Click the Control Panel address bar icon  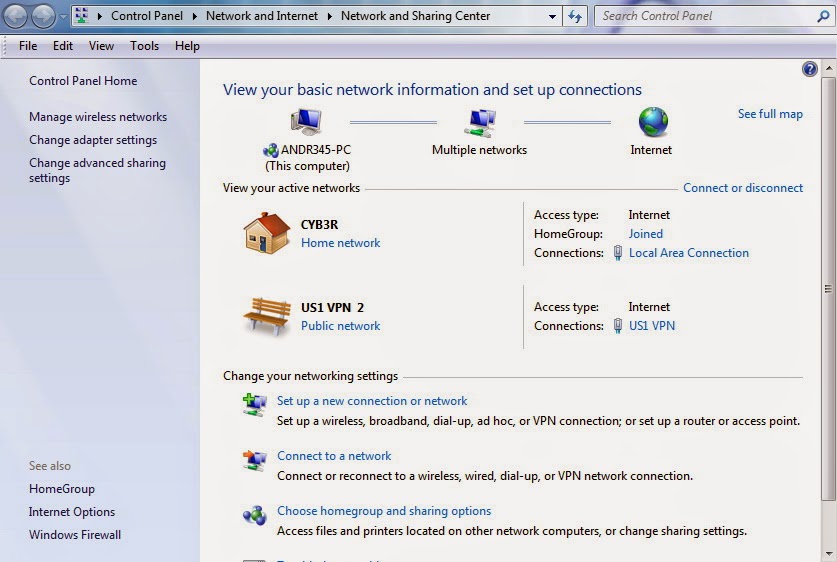coord(82,16)
